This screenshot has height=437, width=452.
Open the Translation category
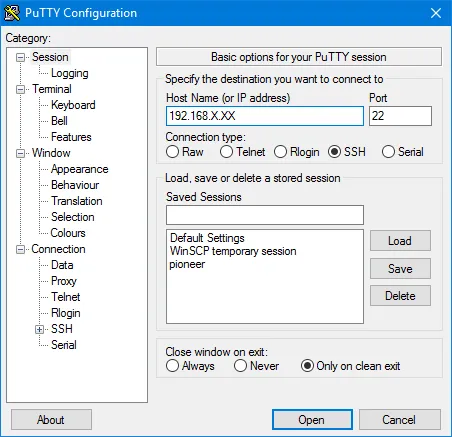point(77,201)
